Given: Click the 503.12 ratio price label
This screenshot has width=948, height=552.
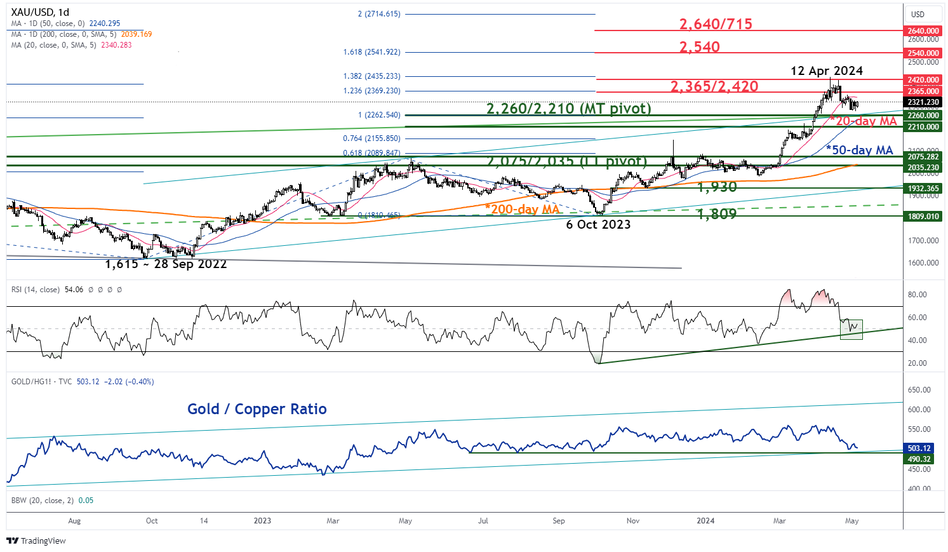Looking at the screenshot, I should coord(918,447).
